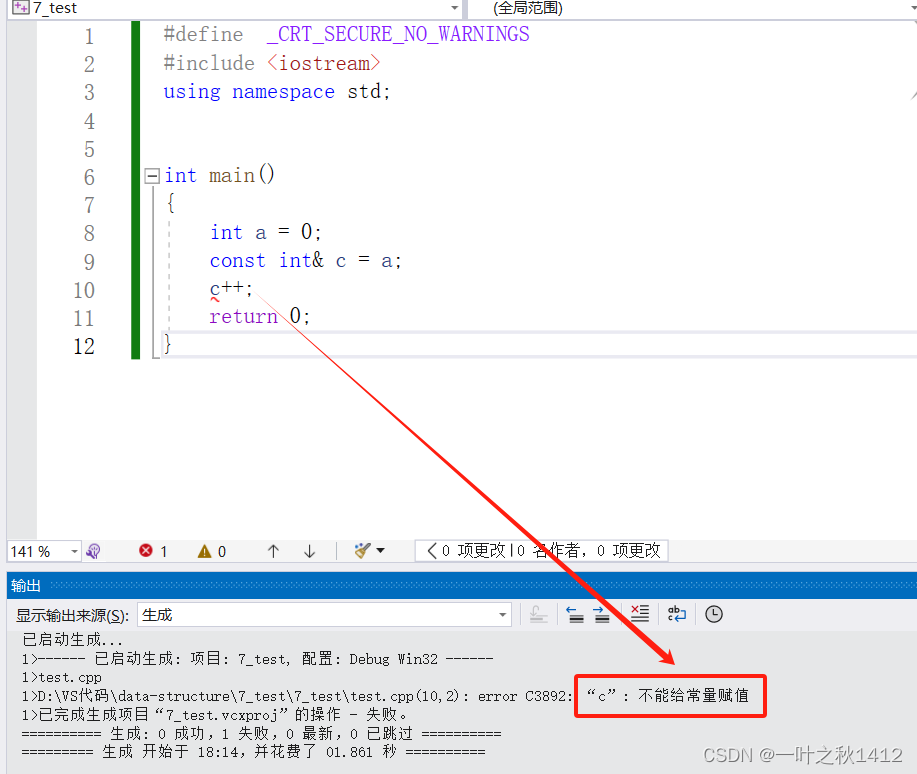
Task: Click the '1>test.cpp' output line
Action: point(61,677)
